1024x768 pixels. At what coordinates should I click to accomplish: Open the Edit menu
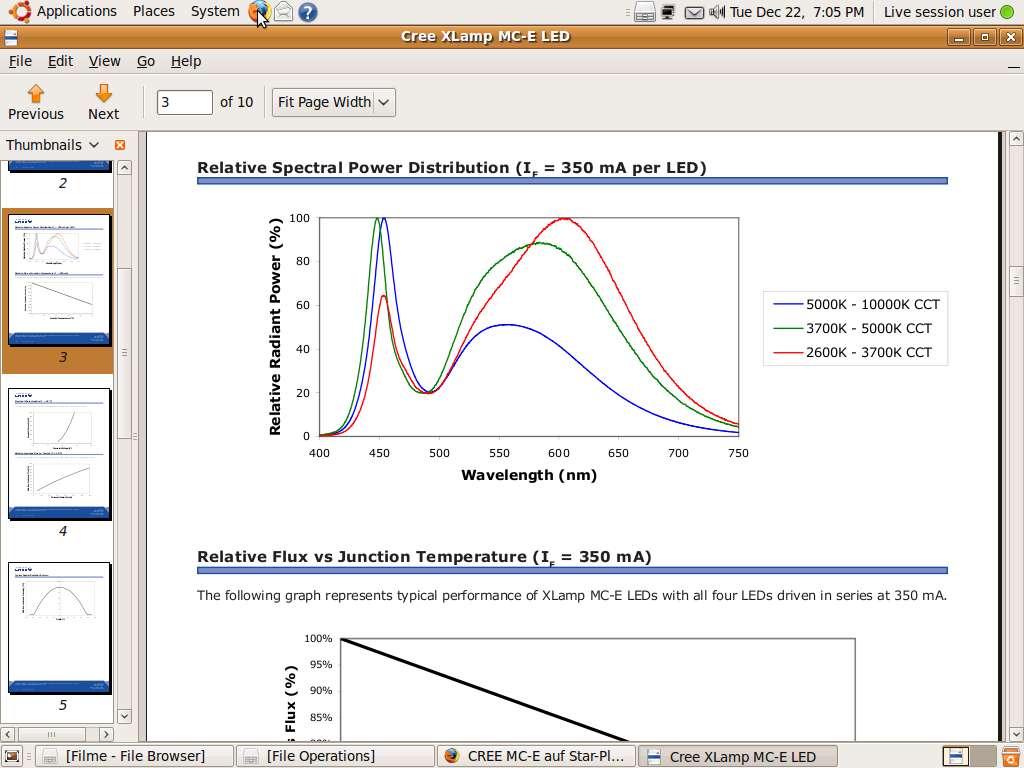(60, 61)
